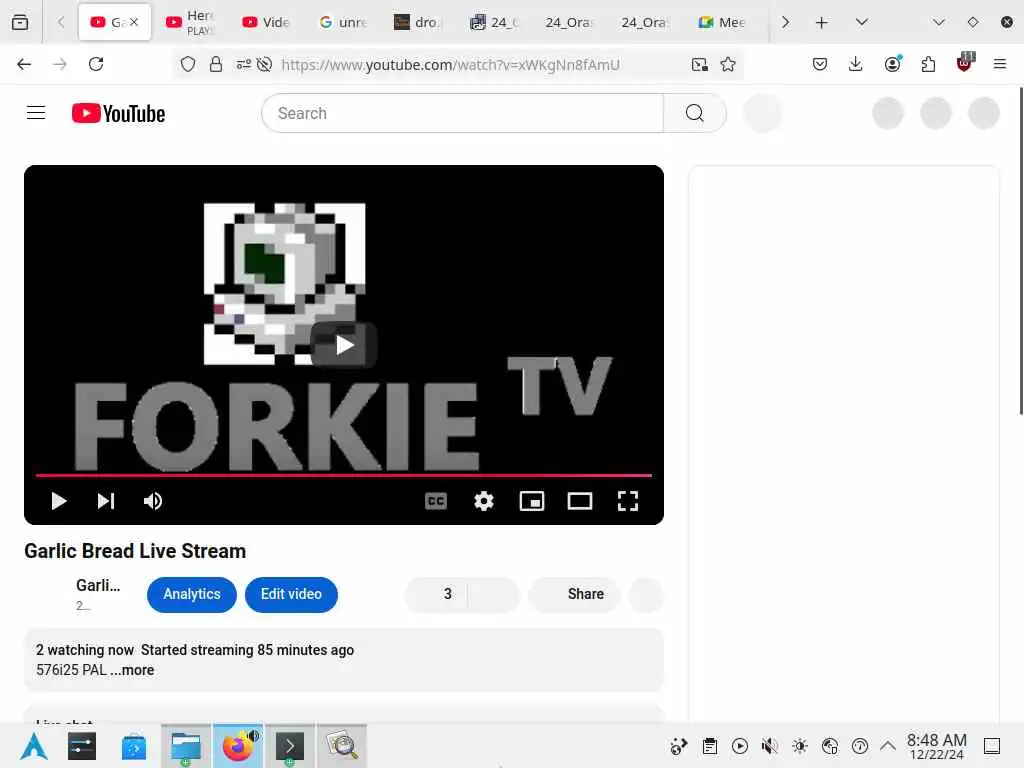Skip to next video in player controls
Viewport: 1024px width, 768px height.
(106, 501)
